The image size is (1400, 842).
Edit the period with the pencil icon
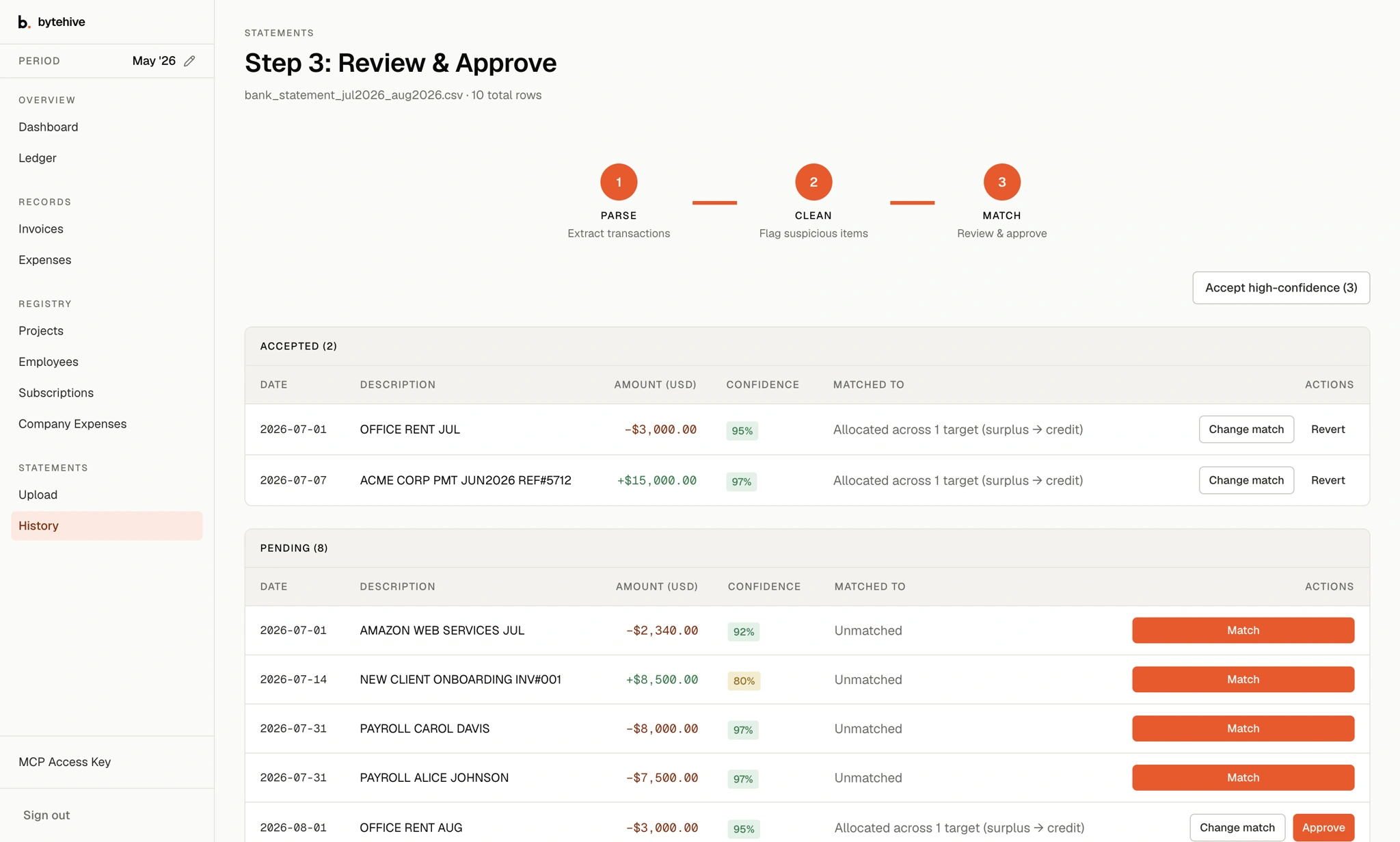[x=189, y=61]
